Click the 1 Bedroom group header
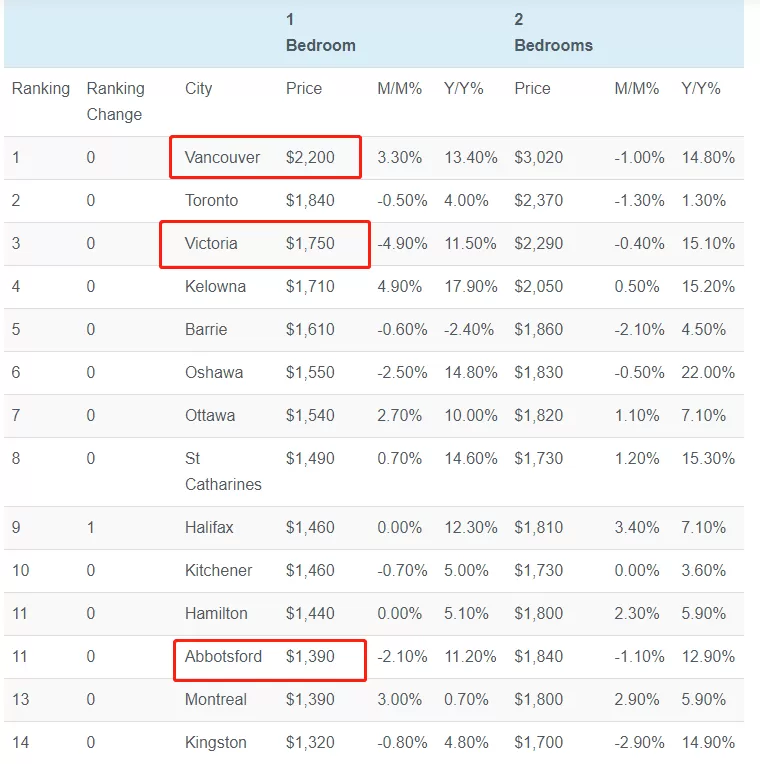 [x=321, y=33]
